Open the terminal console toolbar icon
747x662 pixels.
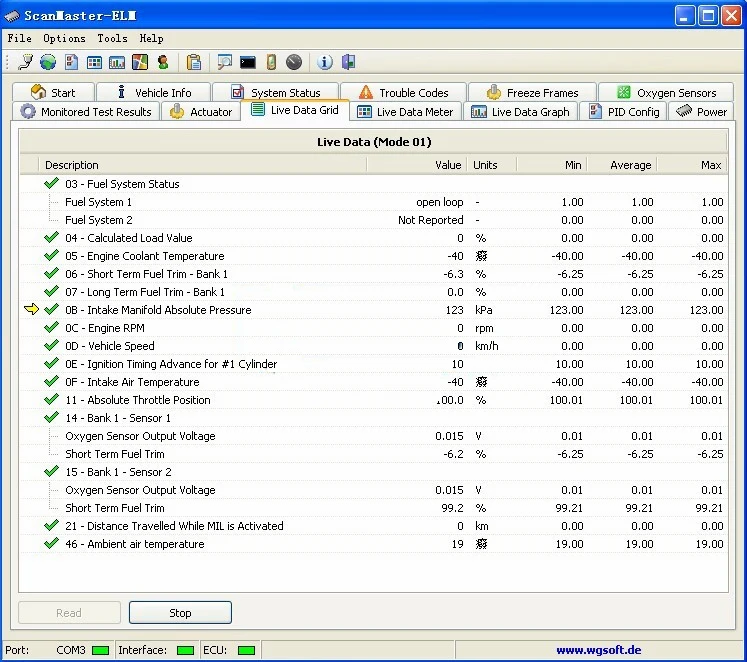[247, 62]
